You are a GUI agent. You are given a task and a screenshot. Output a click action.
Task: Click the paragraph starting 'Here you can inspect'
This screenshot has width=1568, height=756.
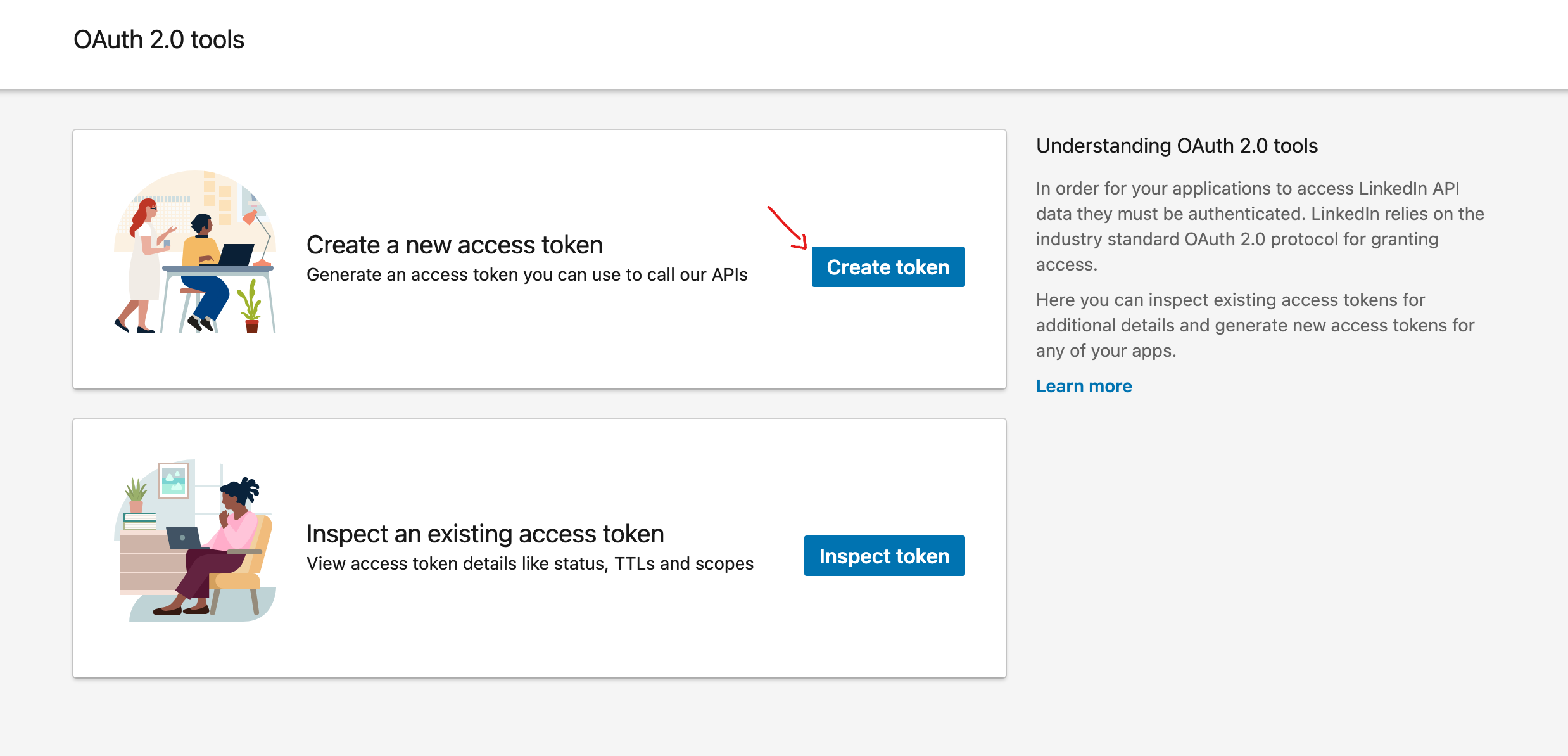(x=1255, y=325)
